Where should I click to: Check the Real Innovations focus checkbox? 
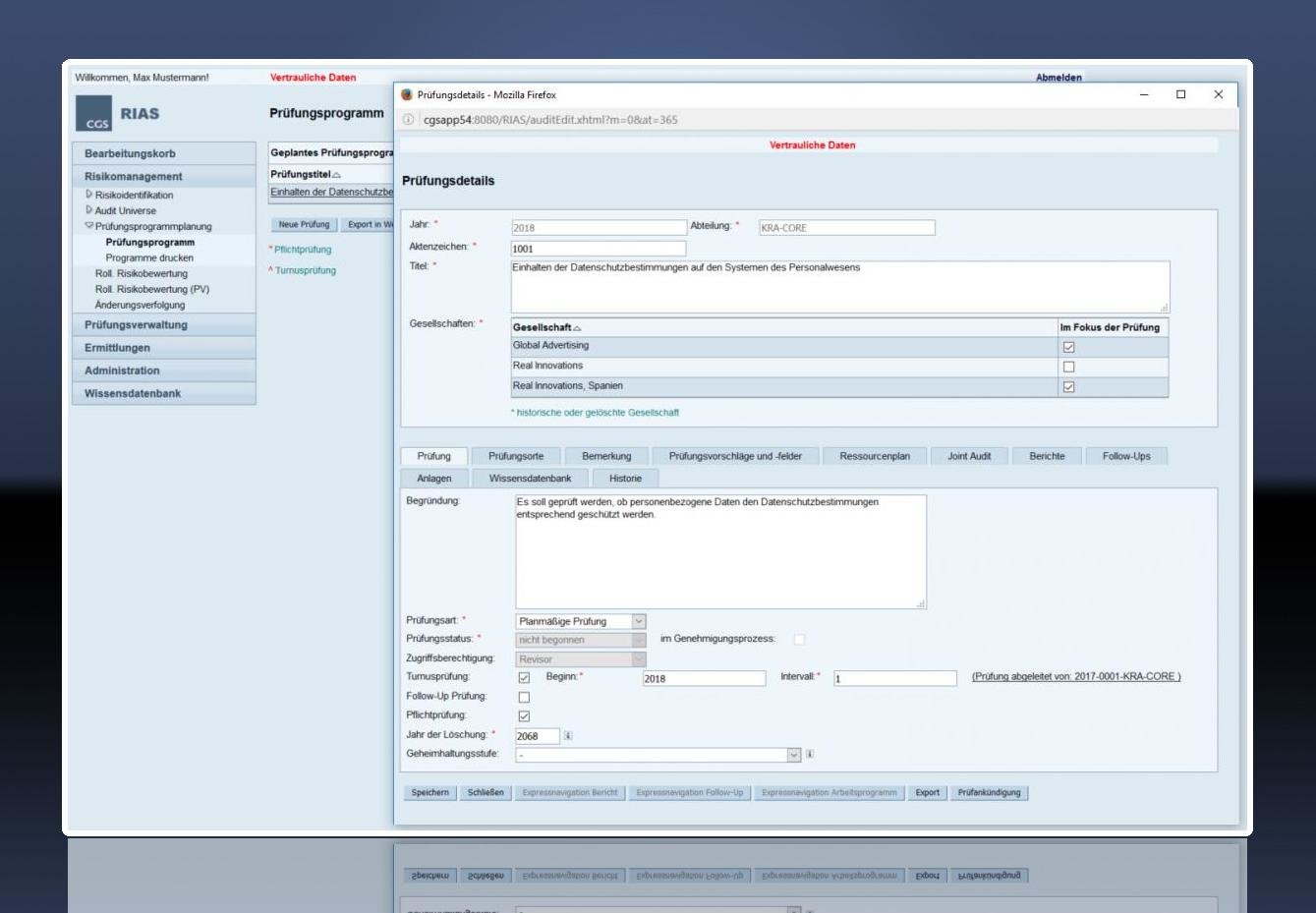click(1068, 367)
